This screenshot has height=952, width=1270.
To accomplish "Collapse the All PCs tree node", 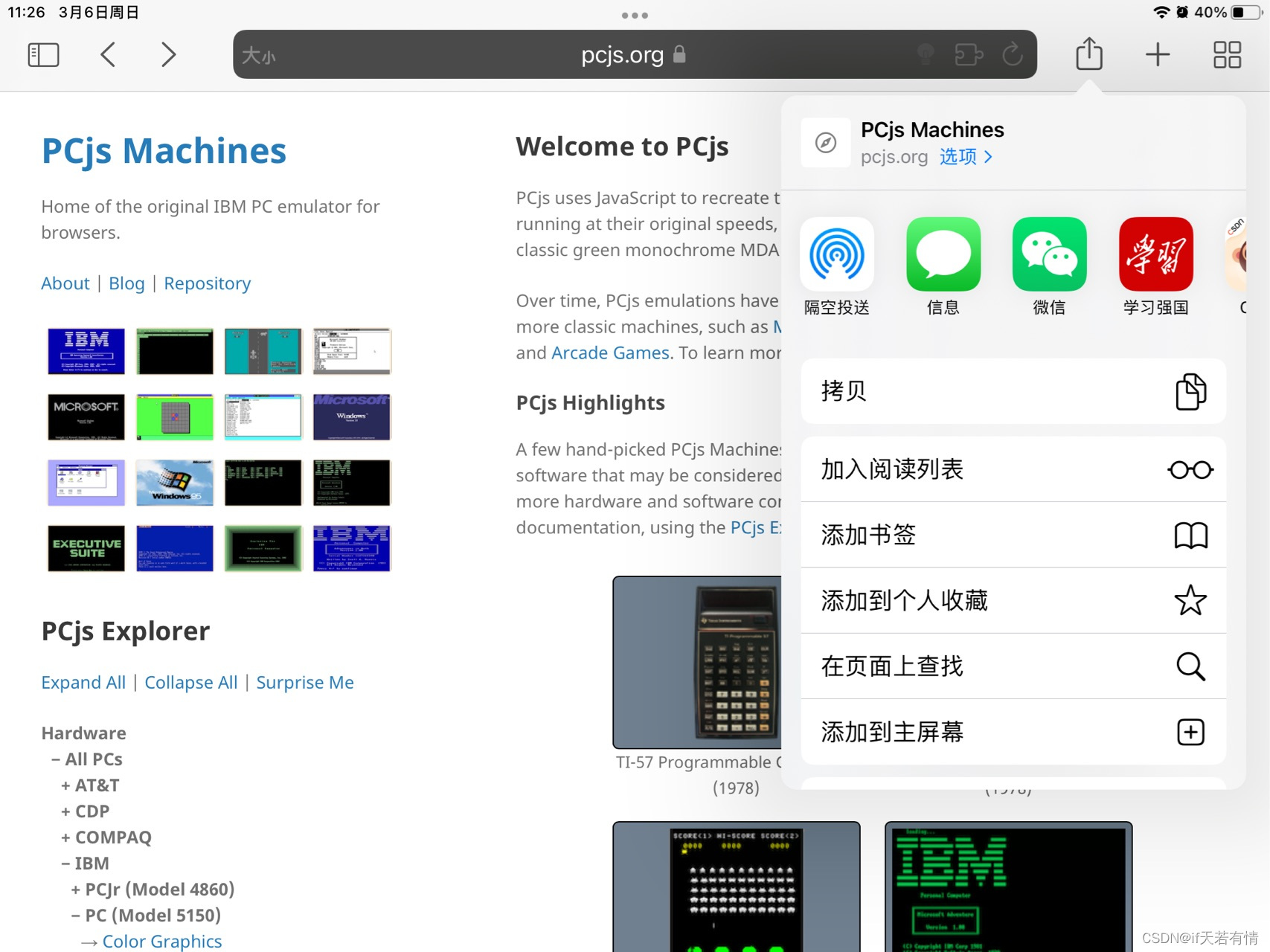I will point(87,759).
